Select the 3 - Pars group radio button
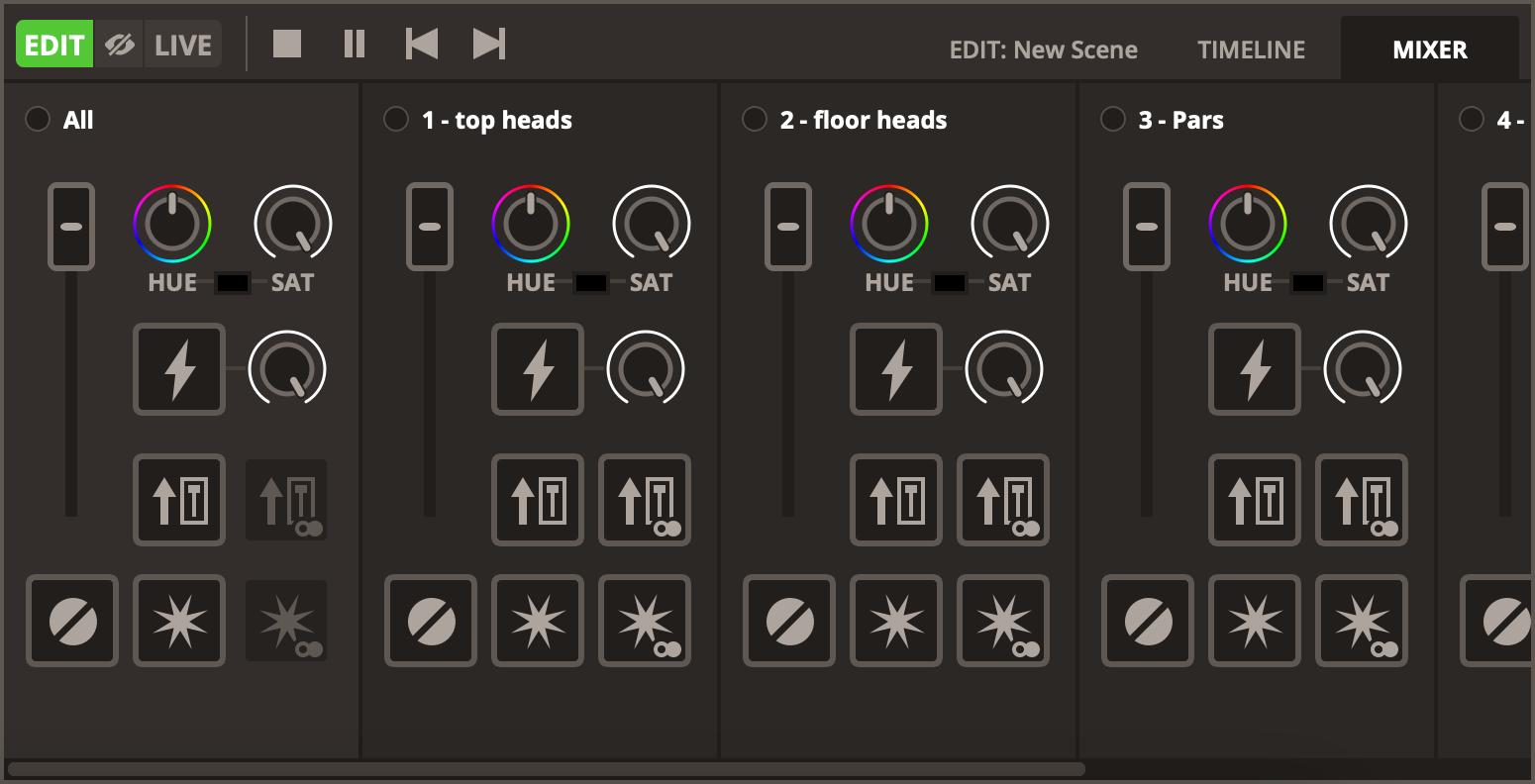Viewport: 1535px width, 784px height. 1113,120
